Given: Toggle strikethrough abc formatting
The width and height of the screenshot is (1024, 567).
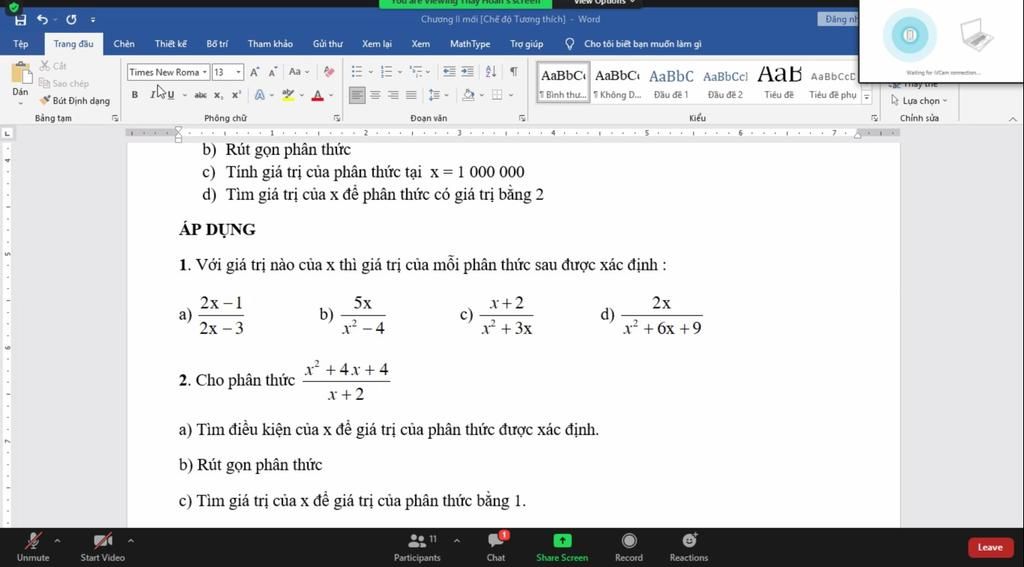Looking at the screenshot, I should tap(200, 95).
